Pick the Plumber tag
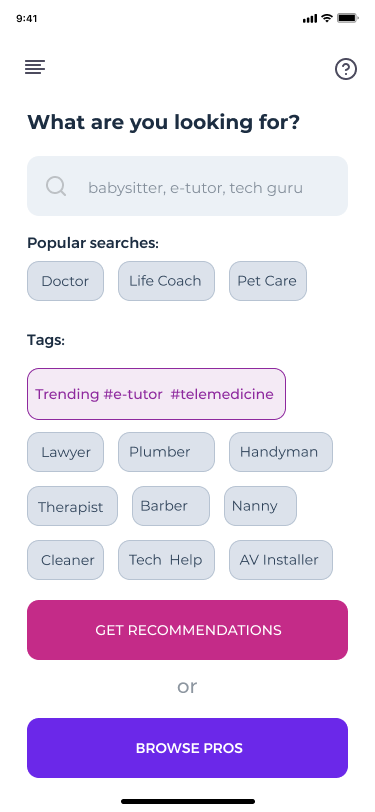The image size is (375, 812). [166, 452]
